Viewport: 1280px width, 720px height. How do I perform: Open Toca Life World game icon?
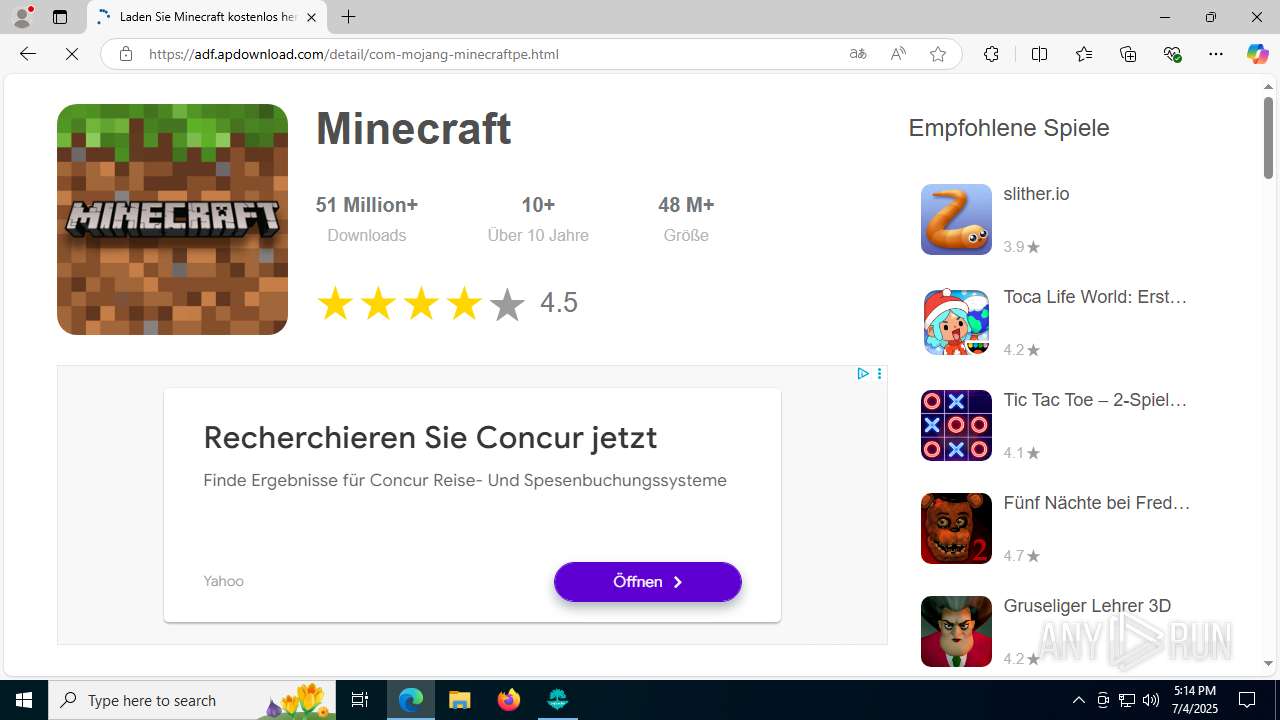[x=956, y=322]
